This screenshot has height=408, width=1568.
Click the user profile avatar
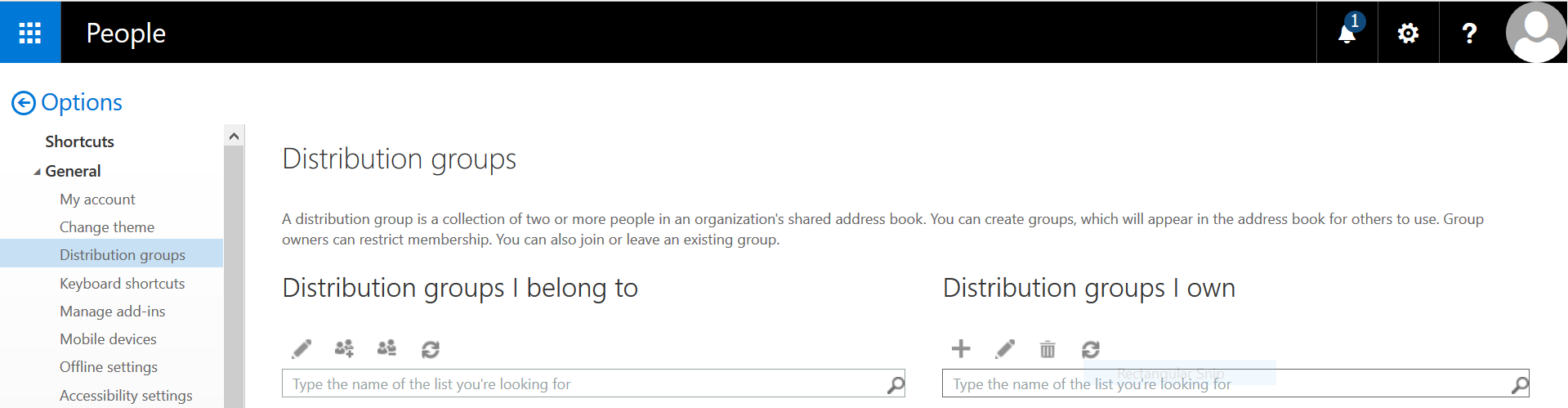1536,33
